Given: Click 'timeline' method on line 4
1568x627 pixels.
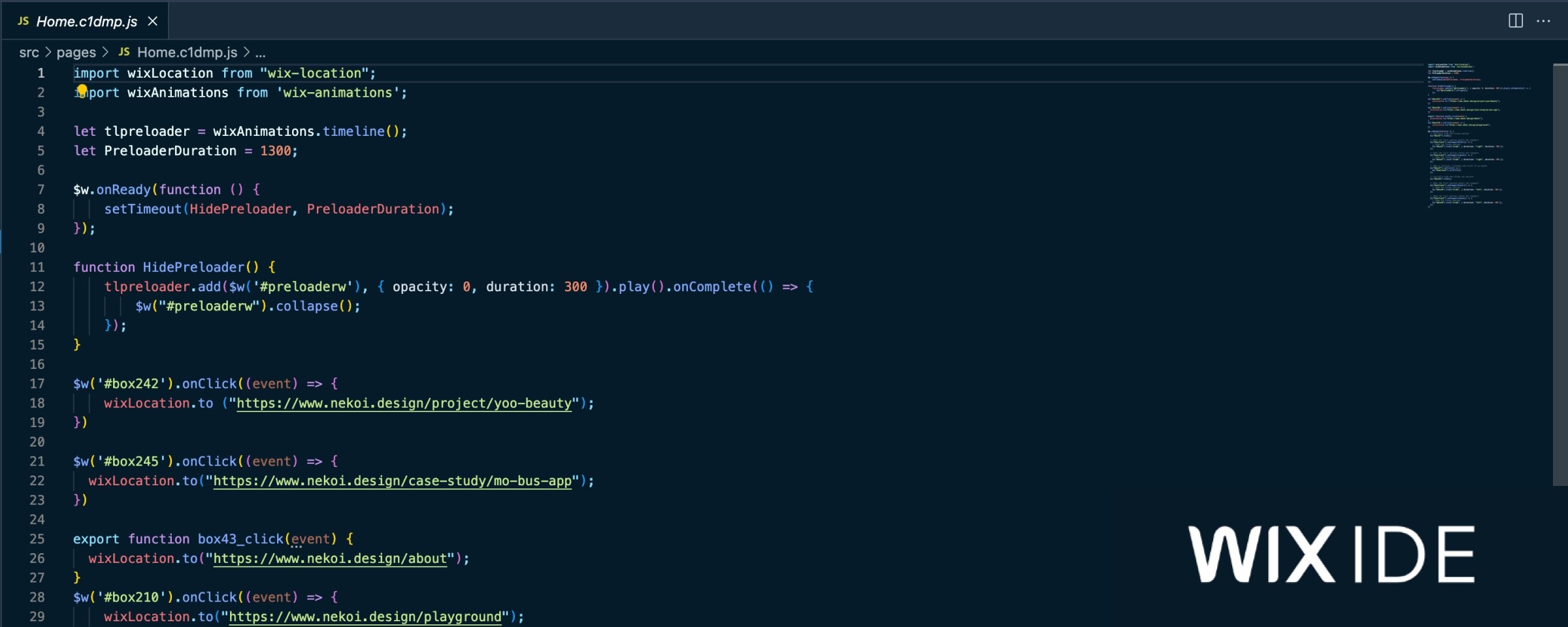Looking at the screenshot, I should pos(353,131).
